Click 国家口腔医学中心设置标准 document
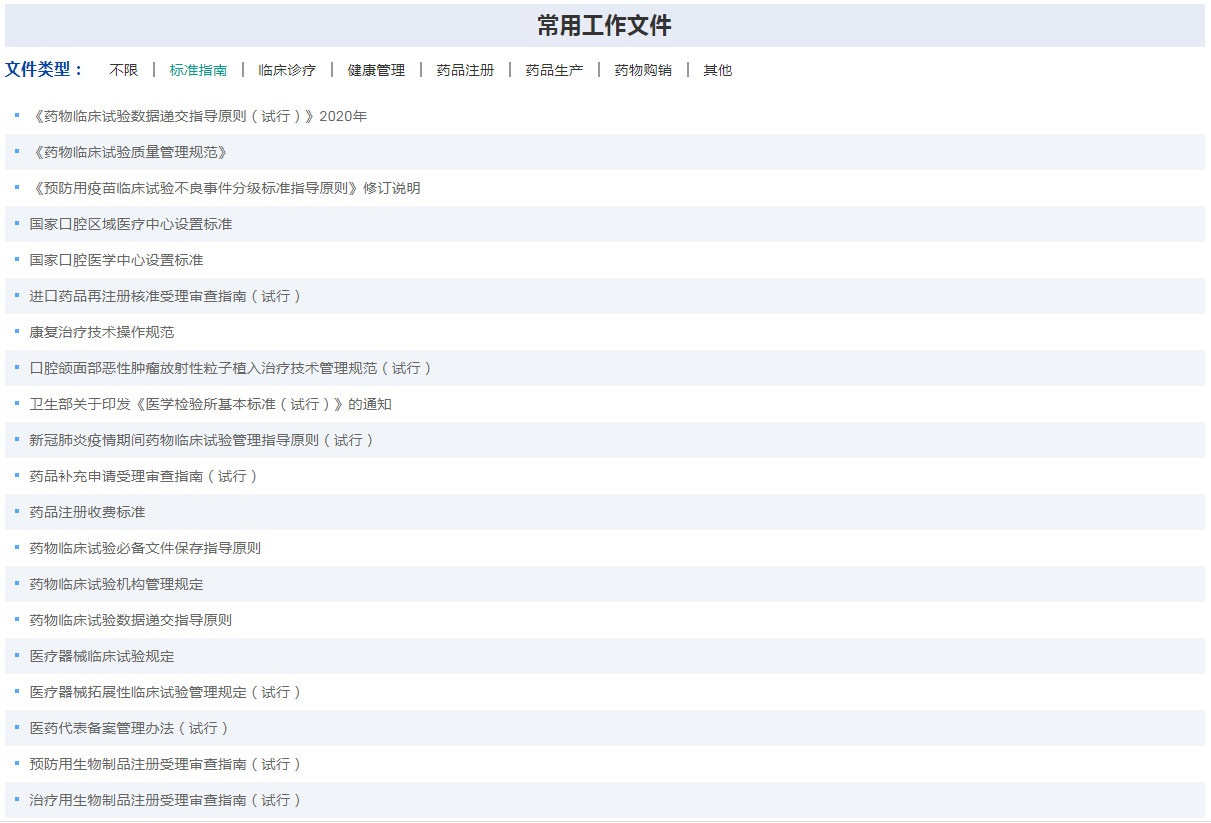Viewport: 1211px width, 823px height. 116,260
